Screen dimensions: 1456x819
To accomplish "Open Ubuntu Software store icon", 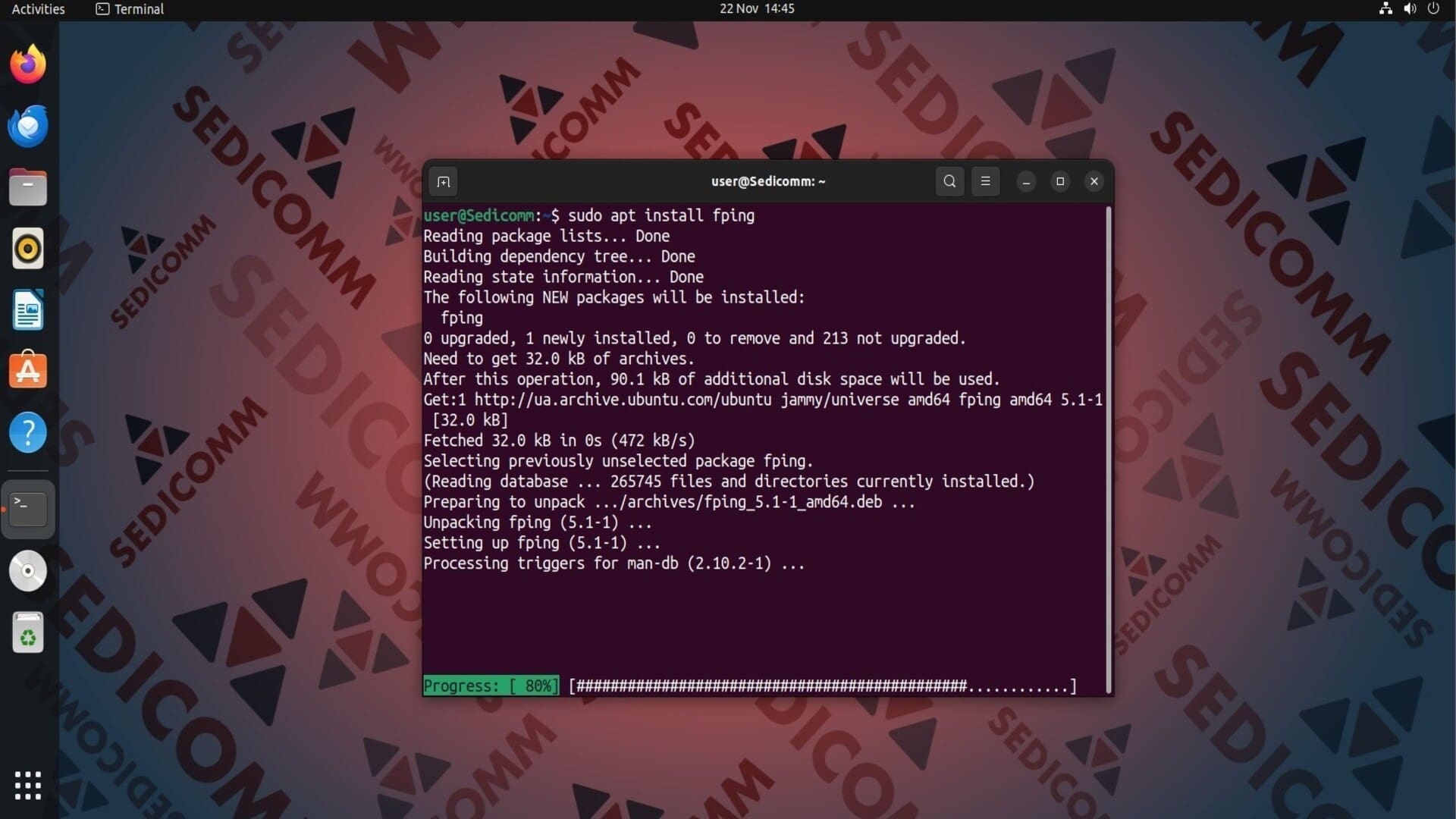I will coord(28,371).
